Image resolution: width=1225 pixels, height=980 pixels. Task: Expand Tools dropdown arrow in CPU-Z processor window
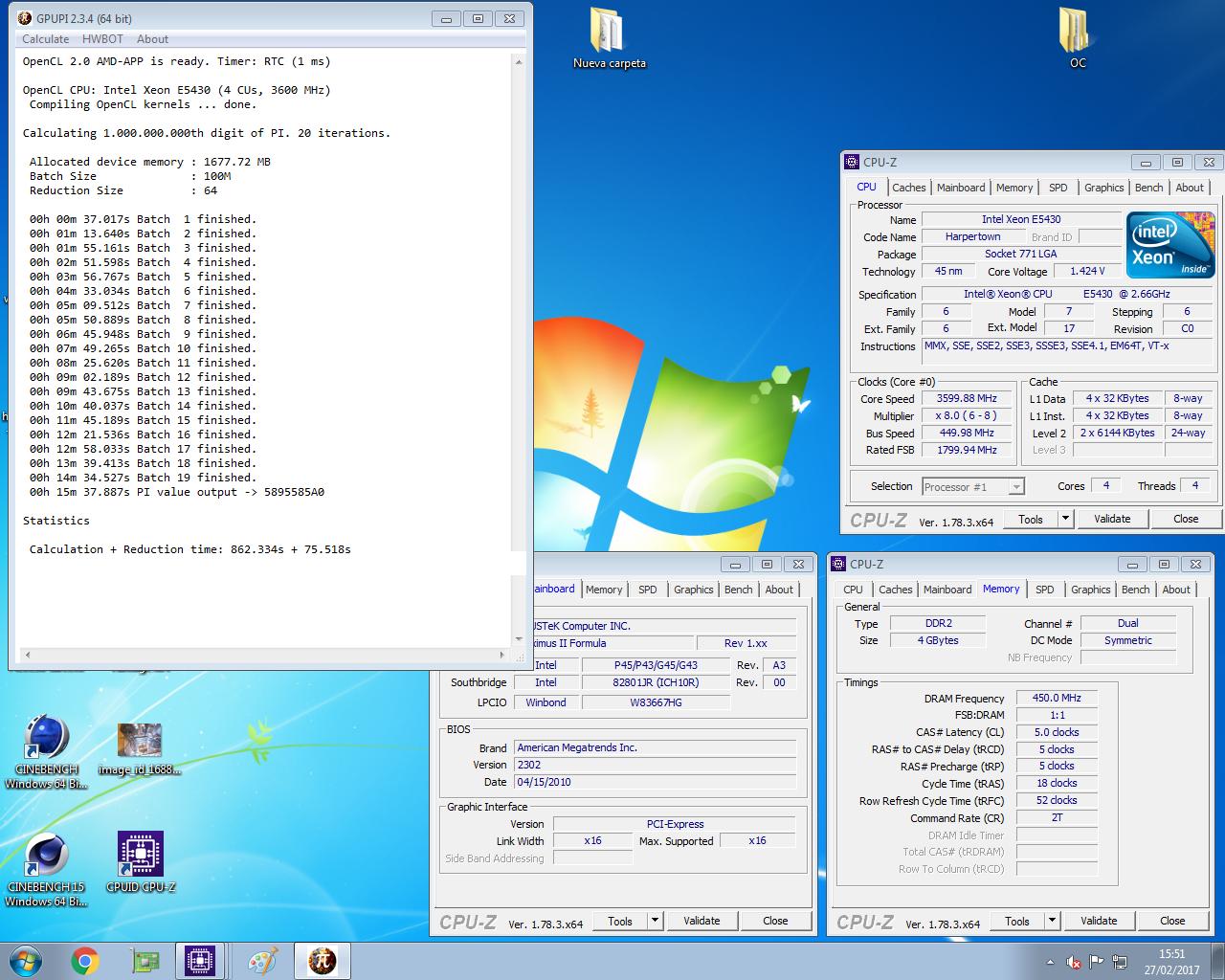tap(1065, 519)
